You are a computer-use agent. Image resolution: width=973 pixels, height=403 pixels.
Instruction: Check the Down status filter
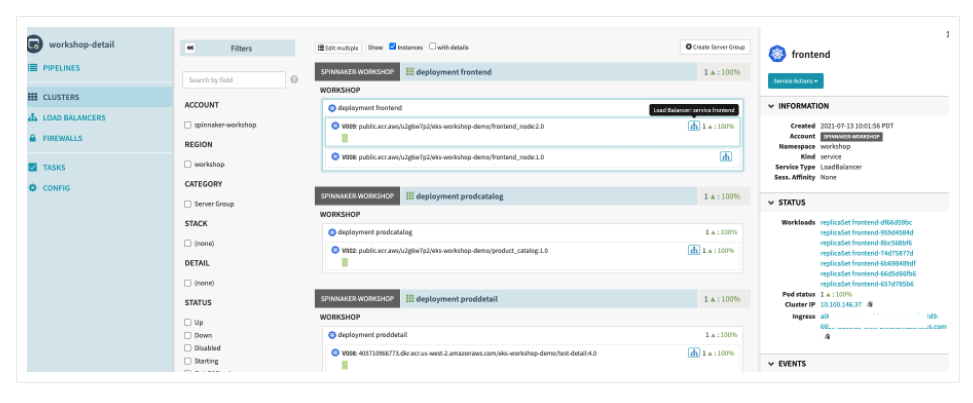[188, 335]
